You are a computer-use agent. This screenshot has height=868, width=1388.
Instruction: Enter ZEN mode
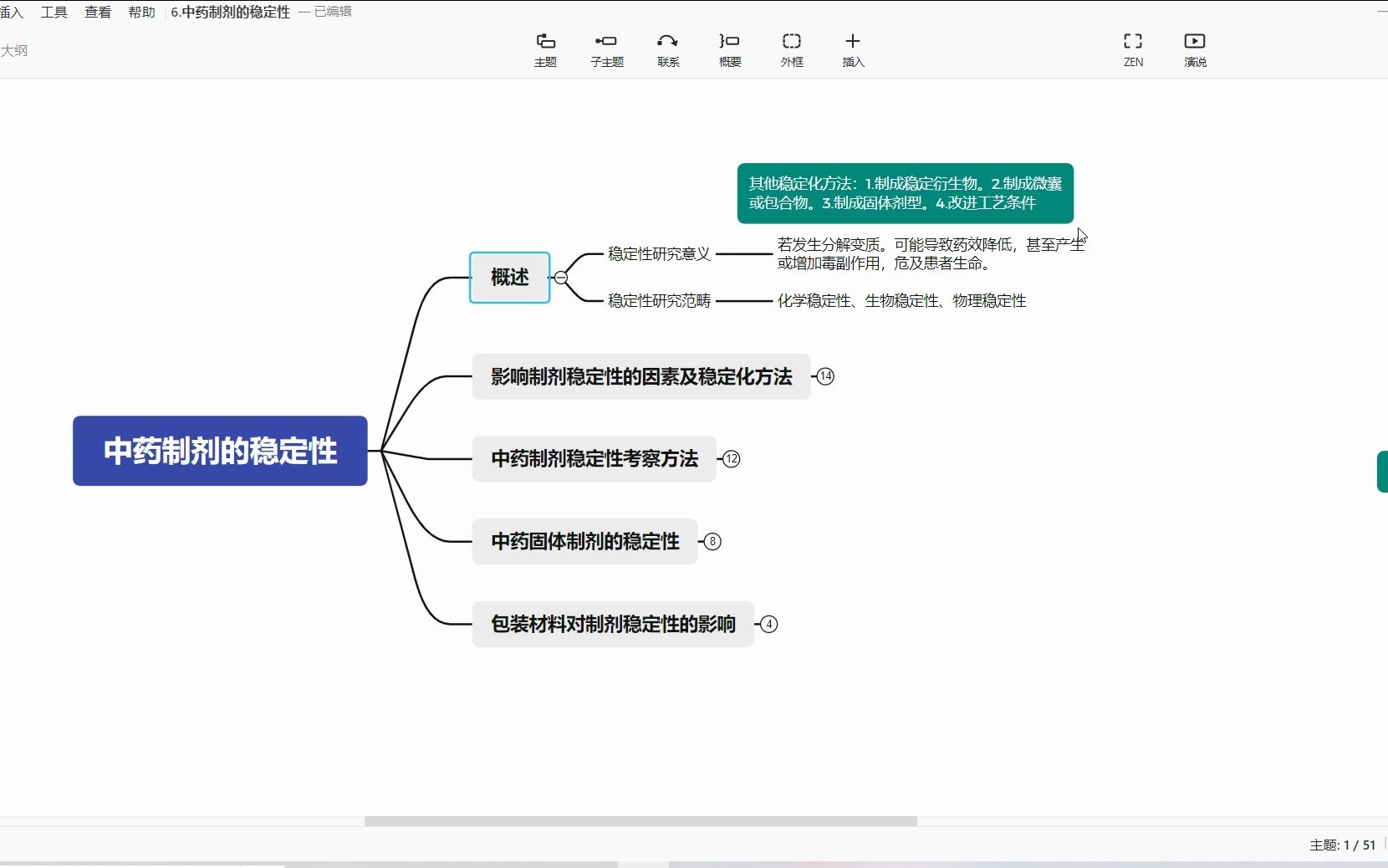1133,50
